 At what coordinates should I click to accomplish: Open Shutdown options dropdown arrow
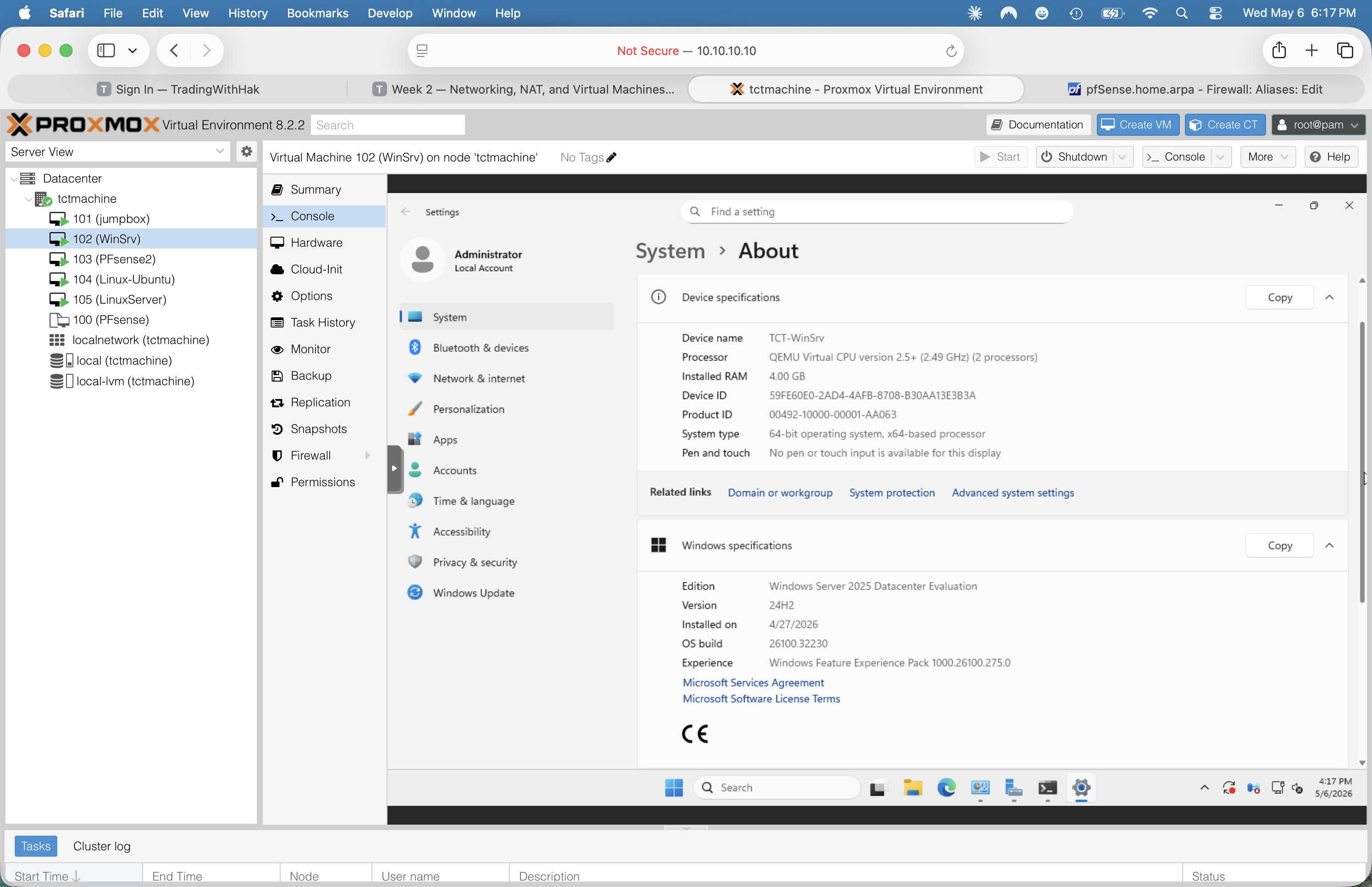1122,157
